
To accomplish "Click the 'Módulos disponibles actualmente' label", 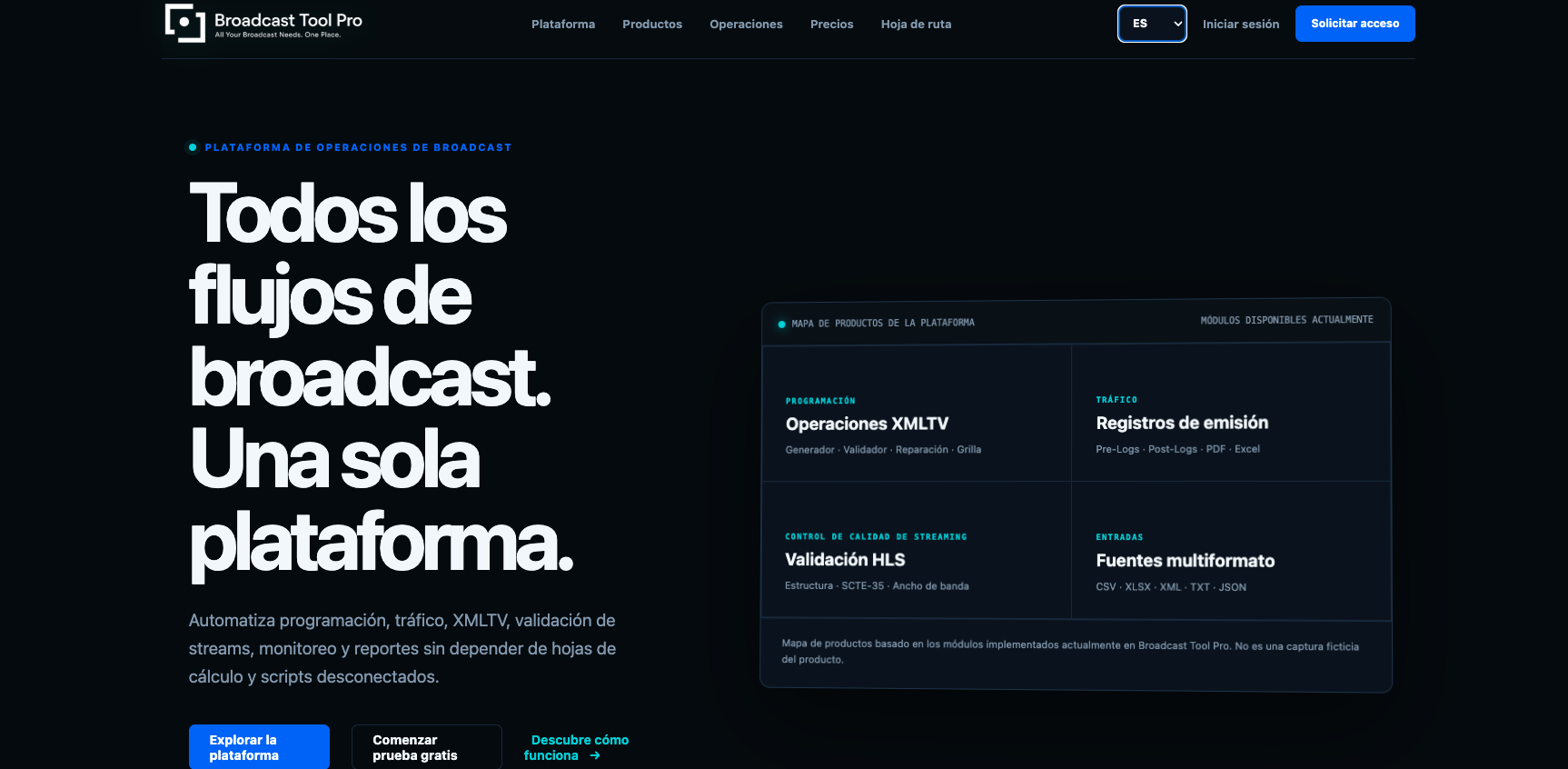I will [x=1286, y=320].
